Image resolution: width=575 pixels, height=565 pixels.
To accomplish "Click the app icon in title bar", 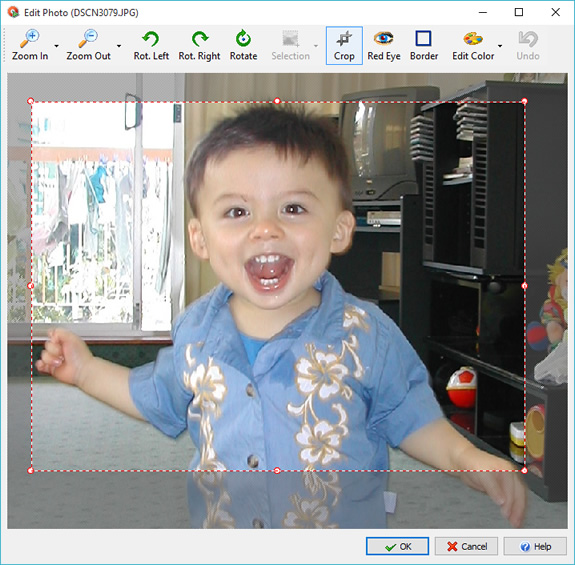I will (x=13, y=12).
